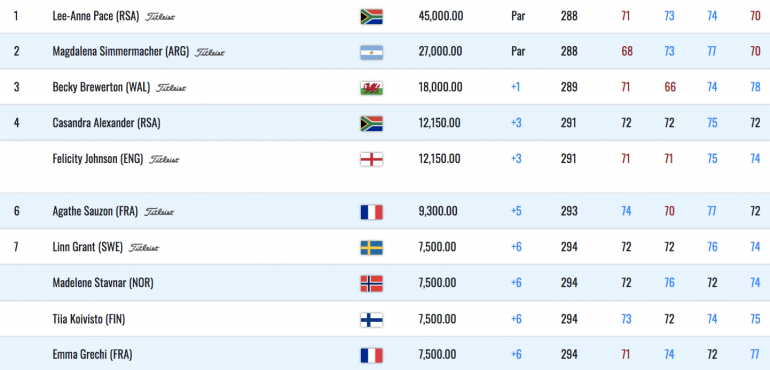The width and height of the screenshot is (770, 370).
Task: Click the South African flag beside Lee-Anne Pace
Action: [371, 17]
